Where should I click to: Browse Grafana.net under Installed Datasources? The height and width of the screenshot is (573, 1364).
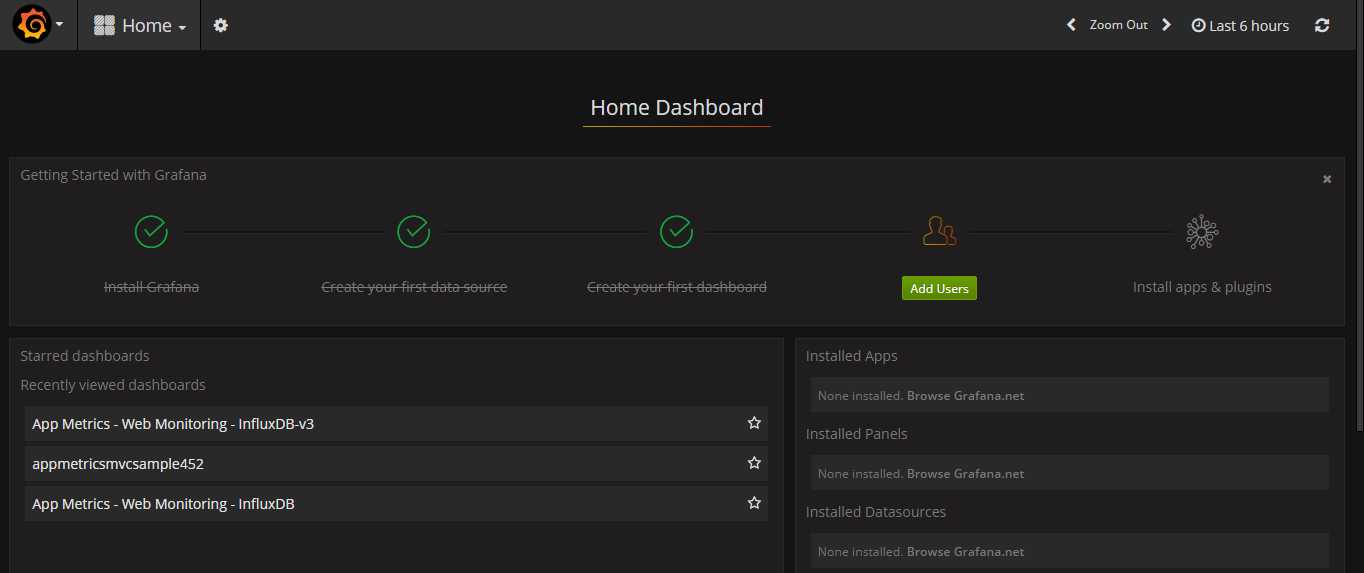pos(965,552)
